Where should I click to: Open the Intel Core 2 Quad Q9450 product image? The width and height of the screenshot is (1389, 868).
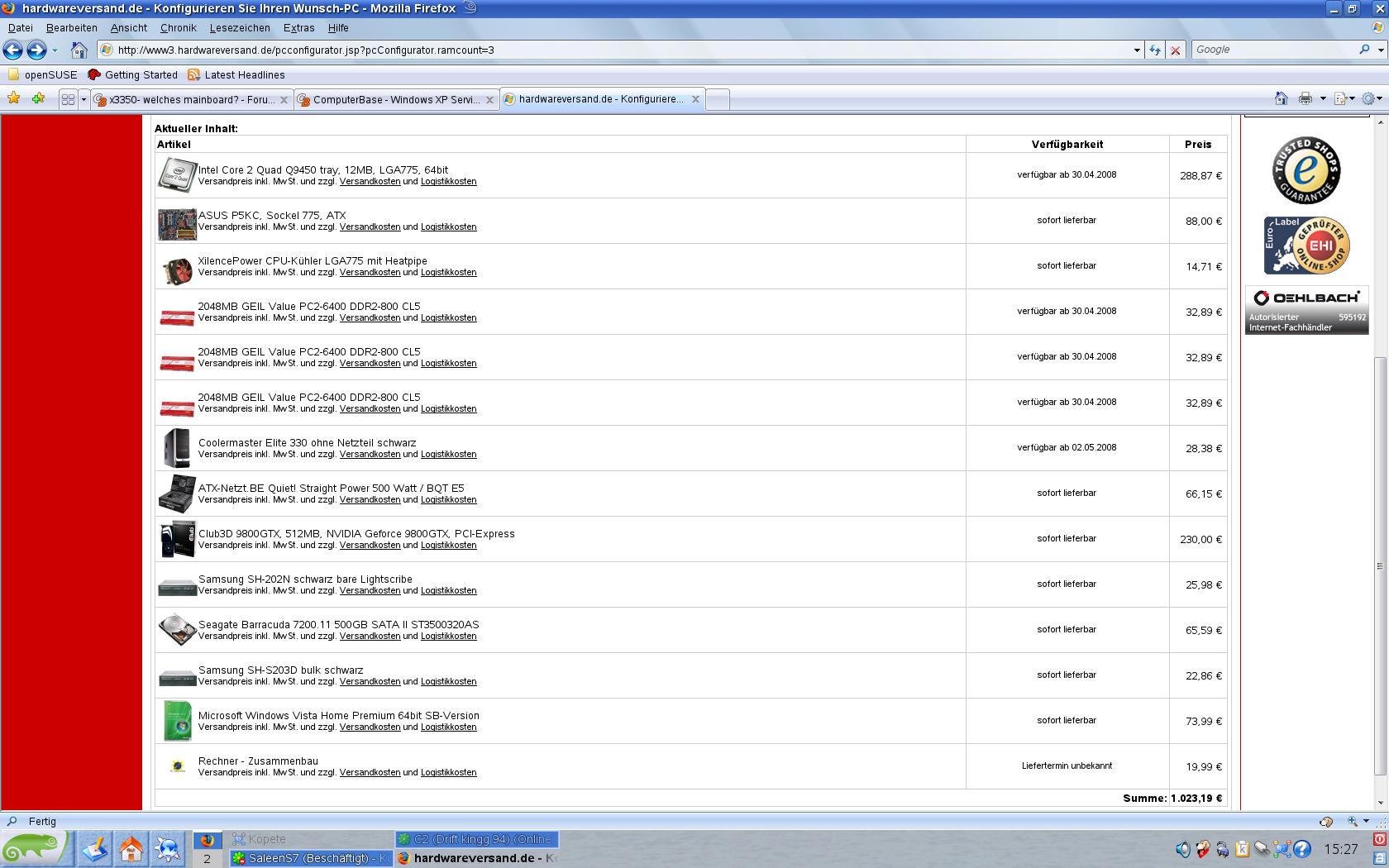point(177,174)
